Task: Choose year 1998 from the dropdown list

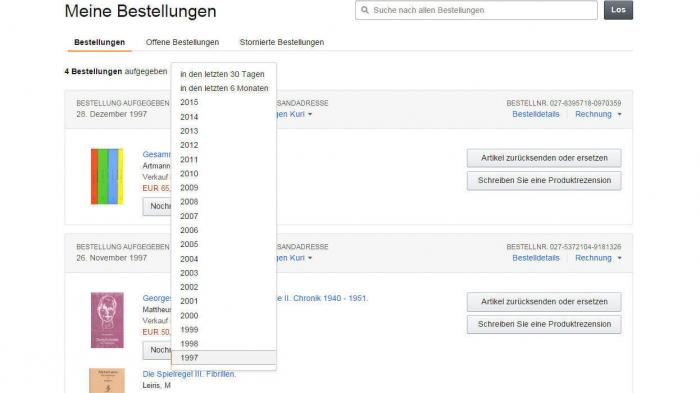Action: [x=224, y=344]
